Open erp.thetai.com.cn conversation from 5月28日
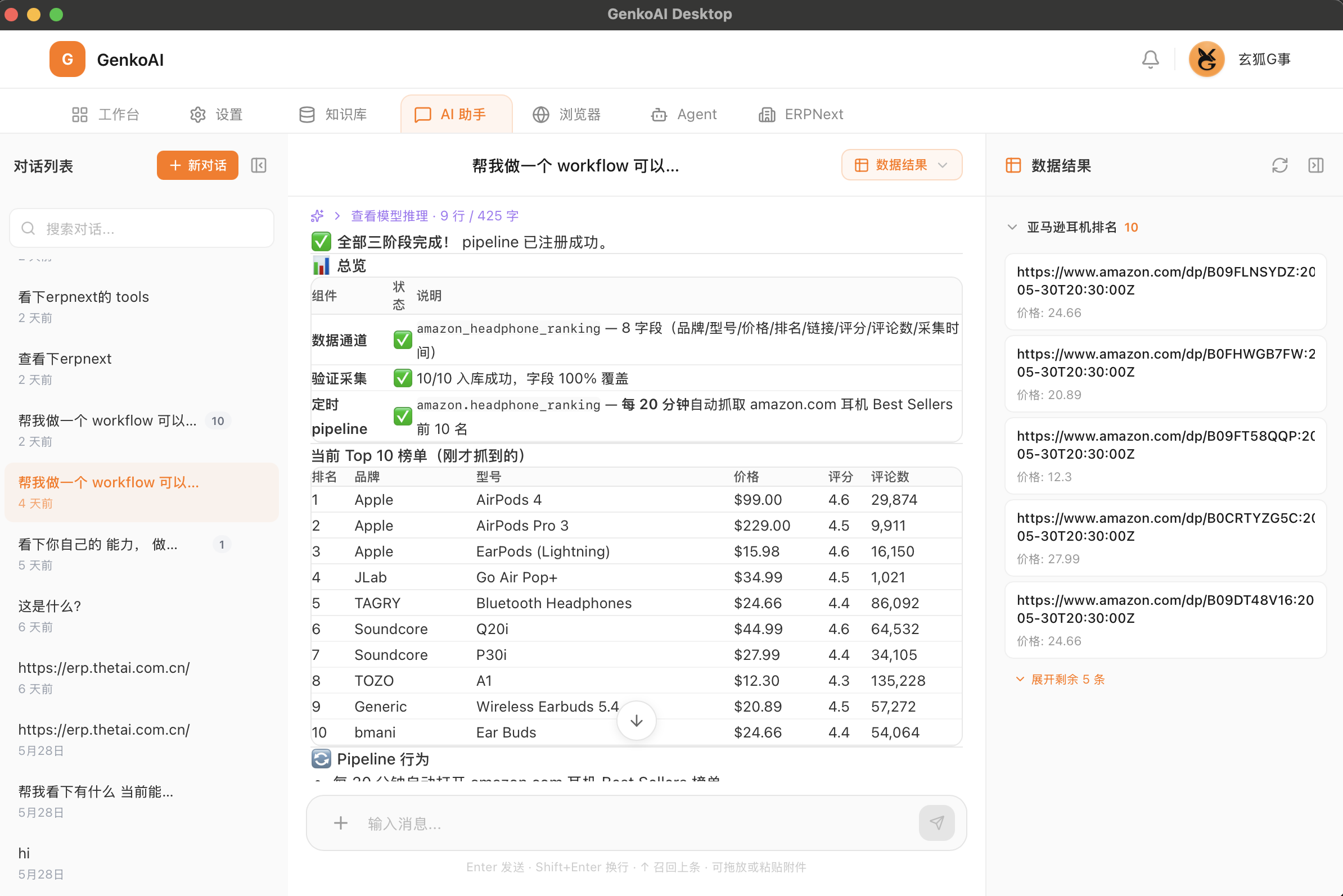 [142, 739]
